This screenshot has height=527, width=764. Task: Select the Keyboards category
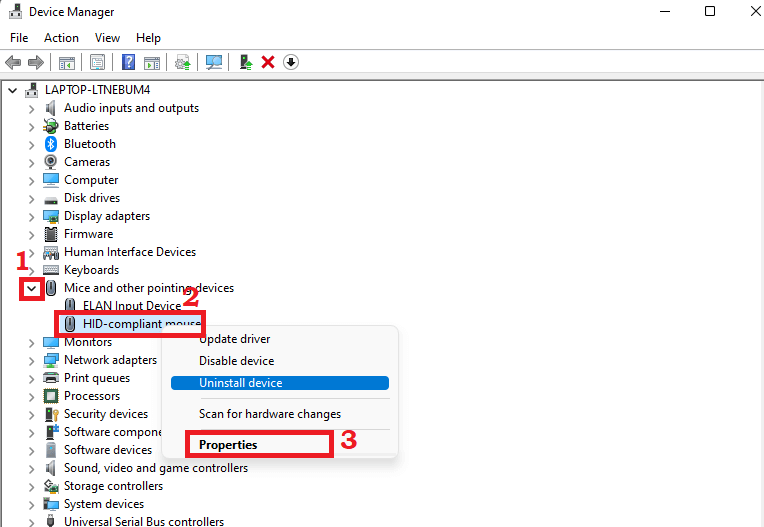(91, 270)
